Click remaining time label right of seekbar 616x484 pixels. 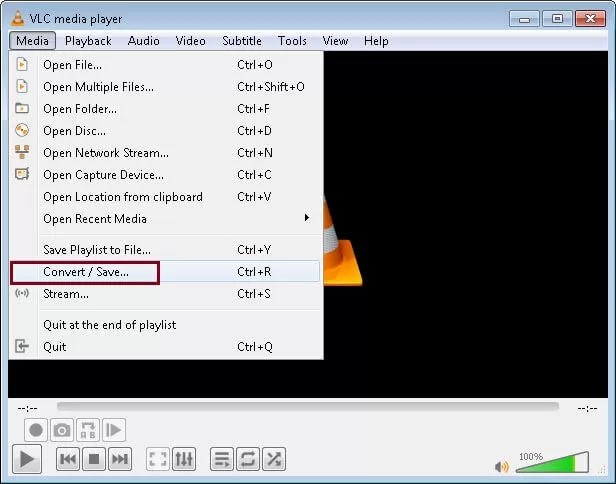click(587, 409)
